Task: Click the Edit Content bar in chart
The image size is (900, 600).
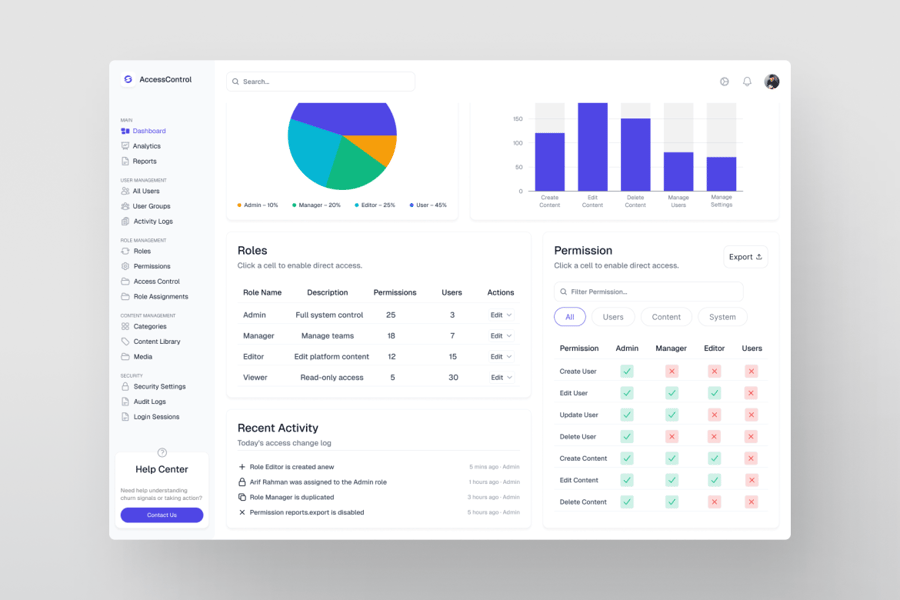Action: pos(592,147)
